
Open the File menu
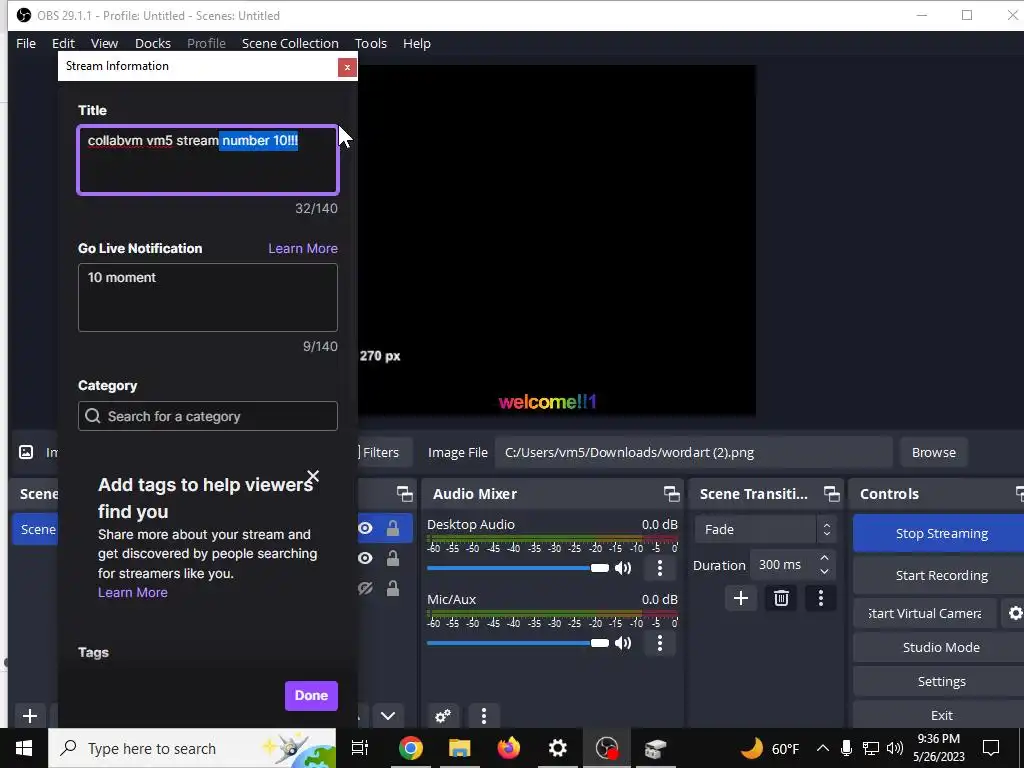point(26,43)
